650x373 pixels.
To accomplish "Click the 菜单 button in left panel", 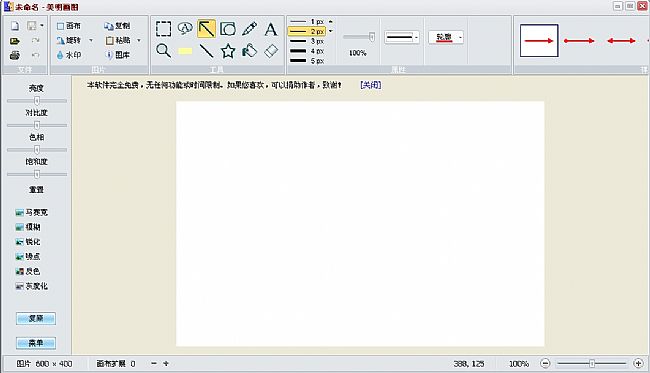I will pyautogui.click(x=36, y=343).
